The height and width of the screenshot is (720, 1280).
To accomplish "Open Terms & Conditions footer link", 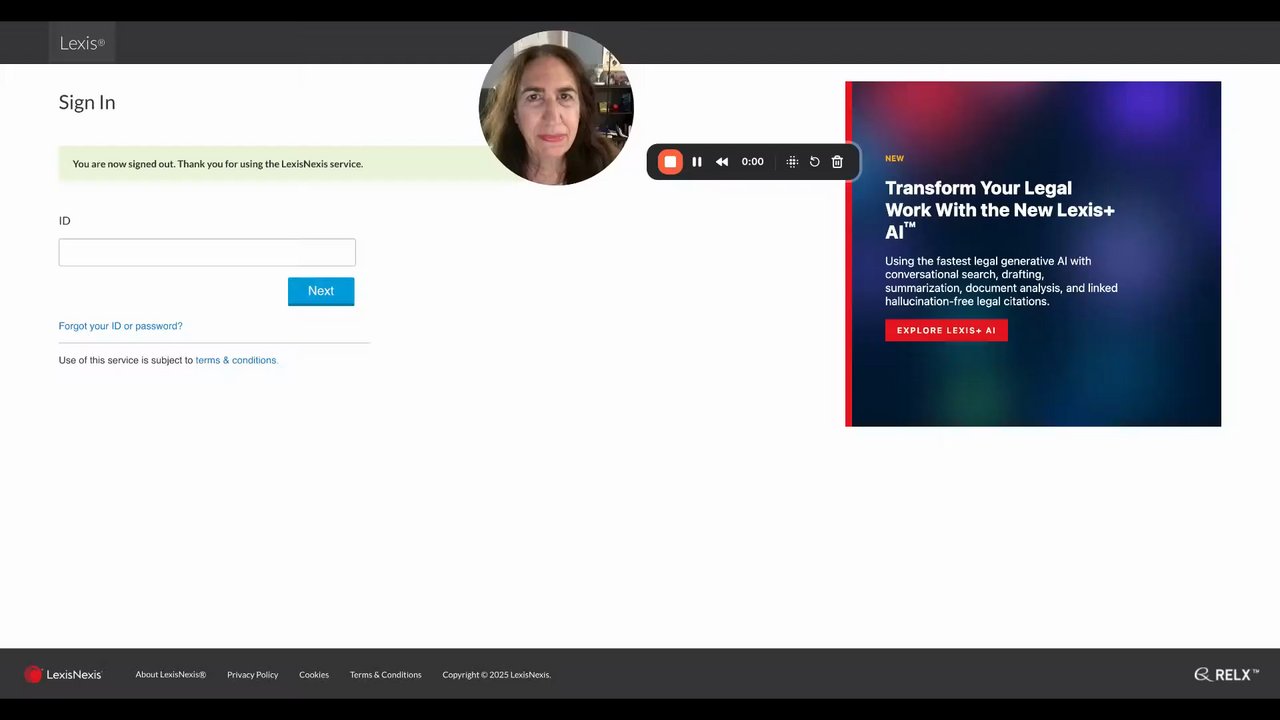I will [x=386, y=675].
